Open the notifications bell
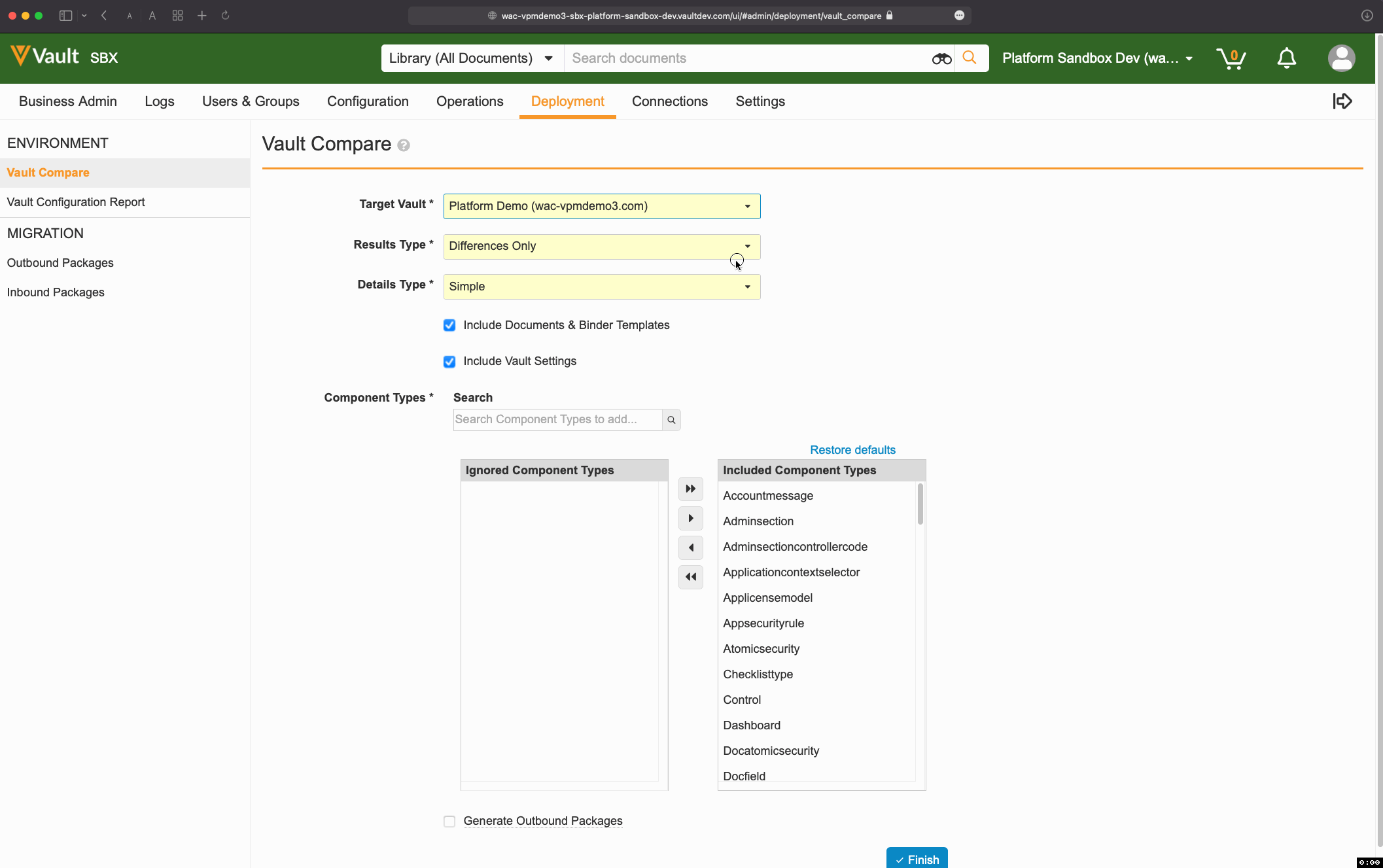1383x868 pixels. 1286,58
